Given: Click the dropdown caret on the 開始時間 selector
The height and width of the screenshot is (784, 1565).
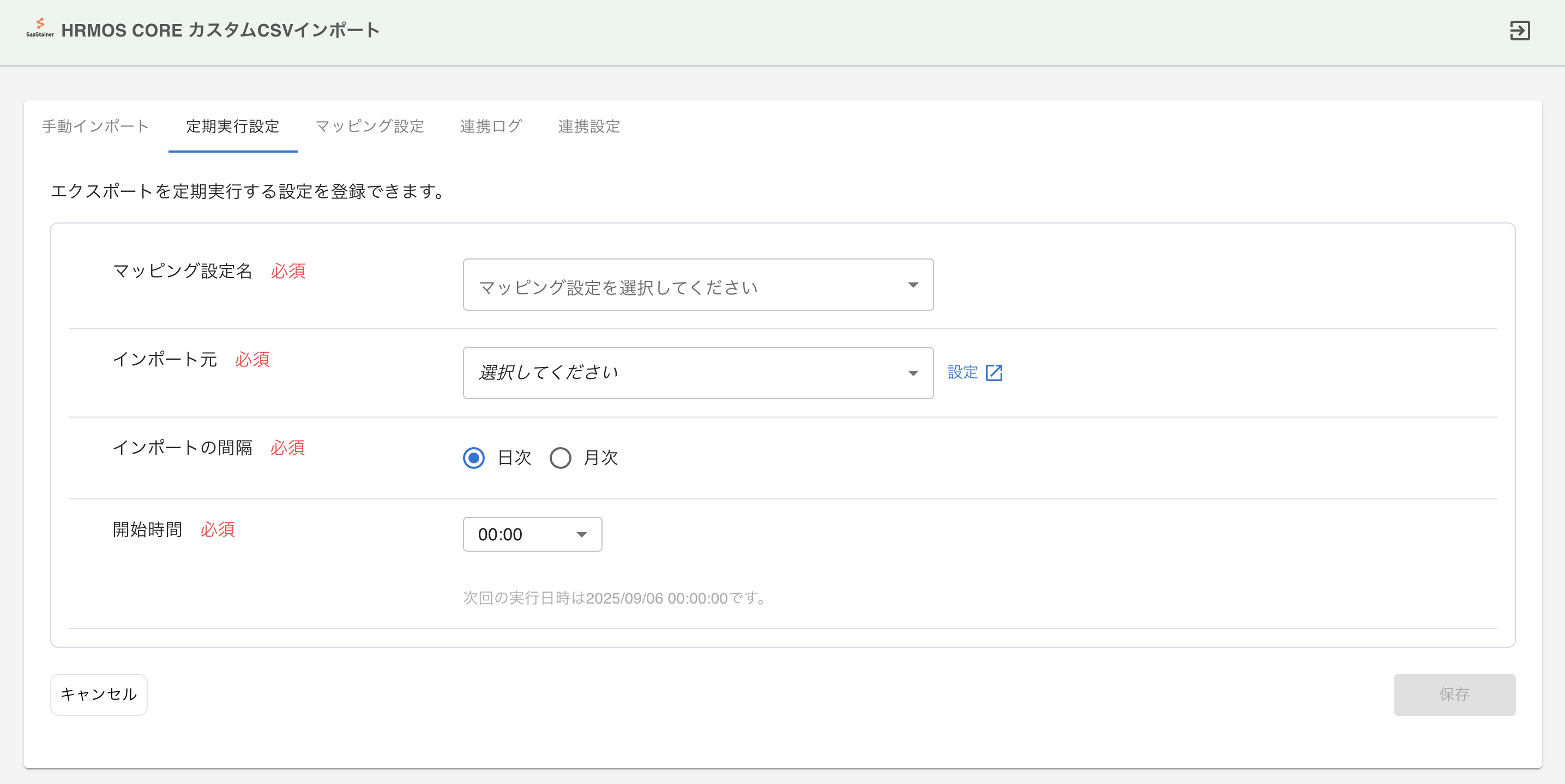Looking at the screenshot, I should point(581,534).
